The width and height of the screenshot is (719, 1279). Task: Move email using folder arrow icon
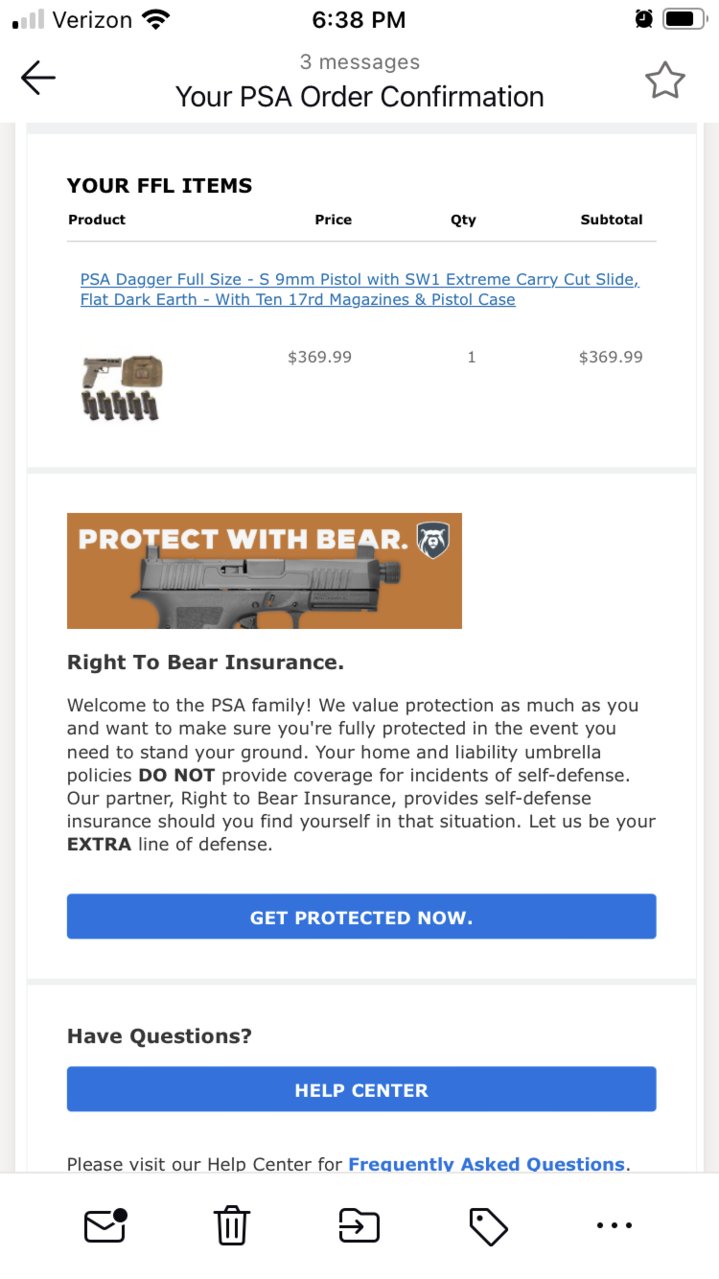(360, 1225)
